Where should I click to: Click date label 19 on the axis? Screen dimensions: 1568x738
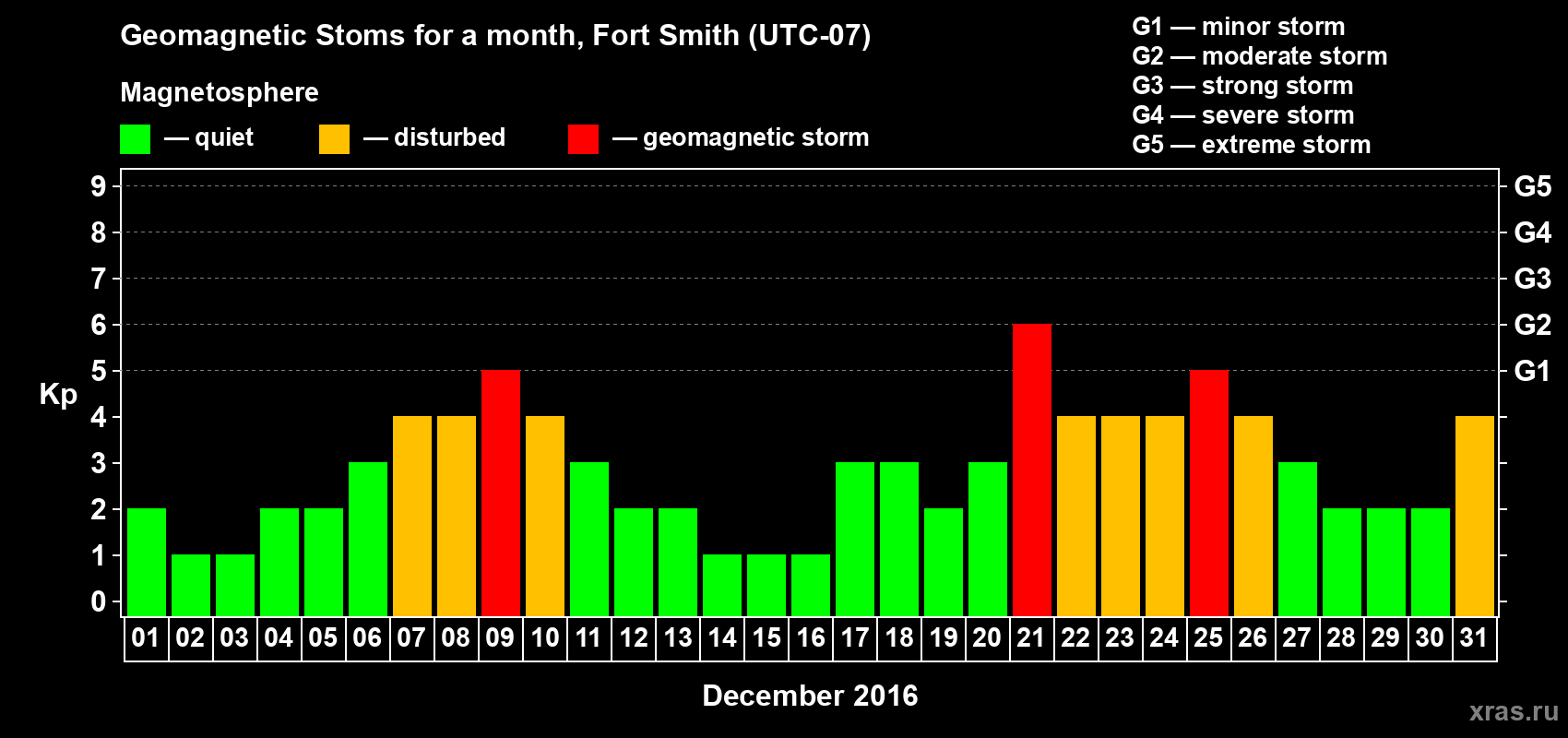(944, 638)
